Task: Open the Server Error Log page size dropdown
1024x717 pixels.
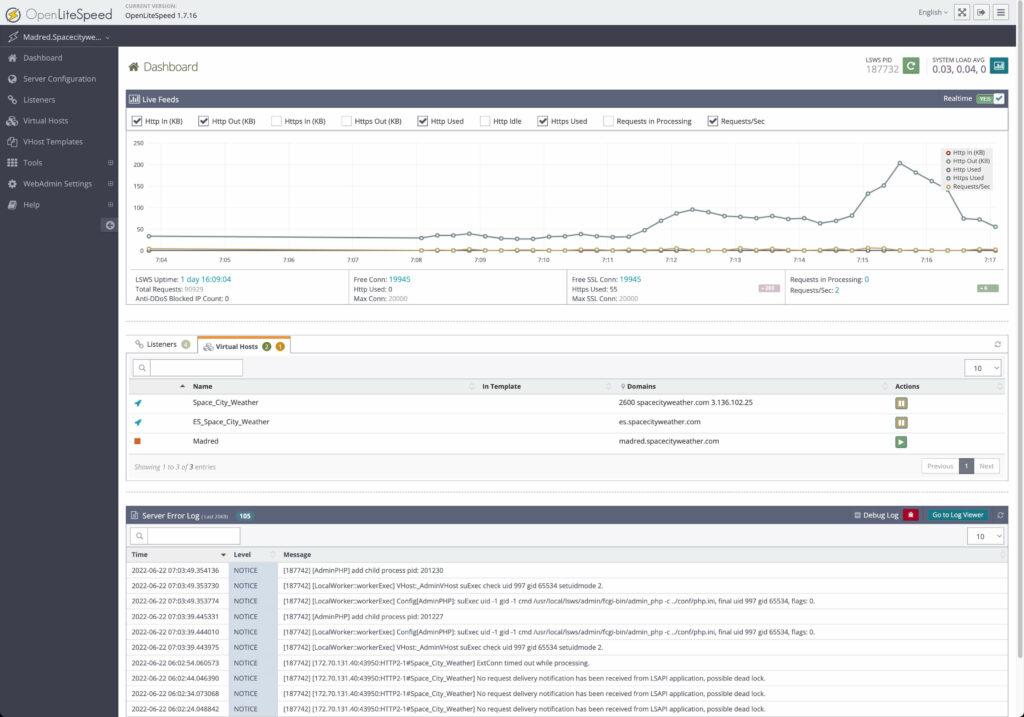Action: (x=985, y=536)
